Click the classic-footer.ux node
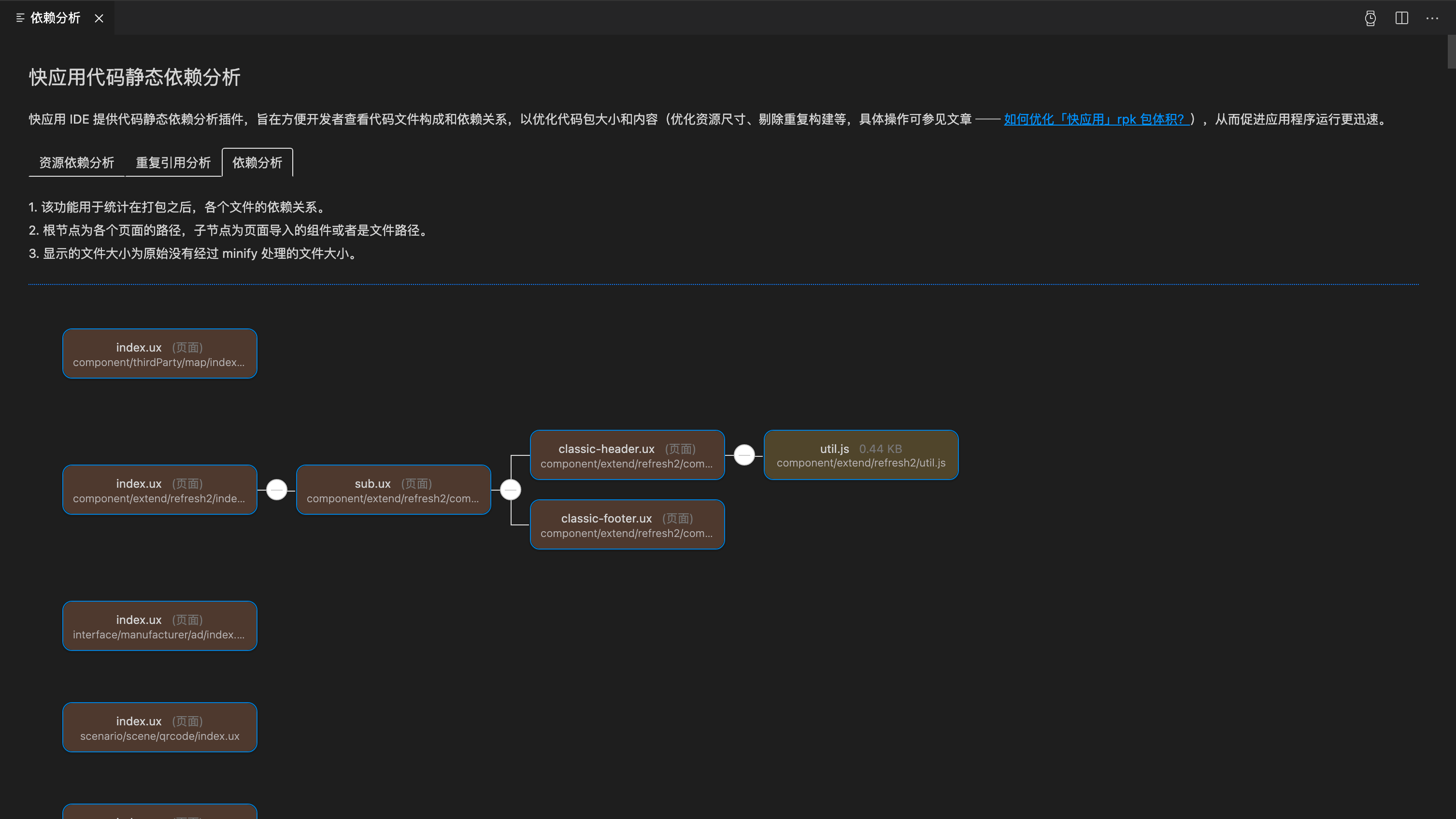Image resolution: width=1456 pixels, height=819 pixels. coord(627,525)
